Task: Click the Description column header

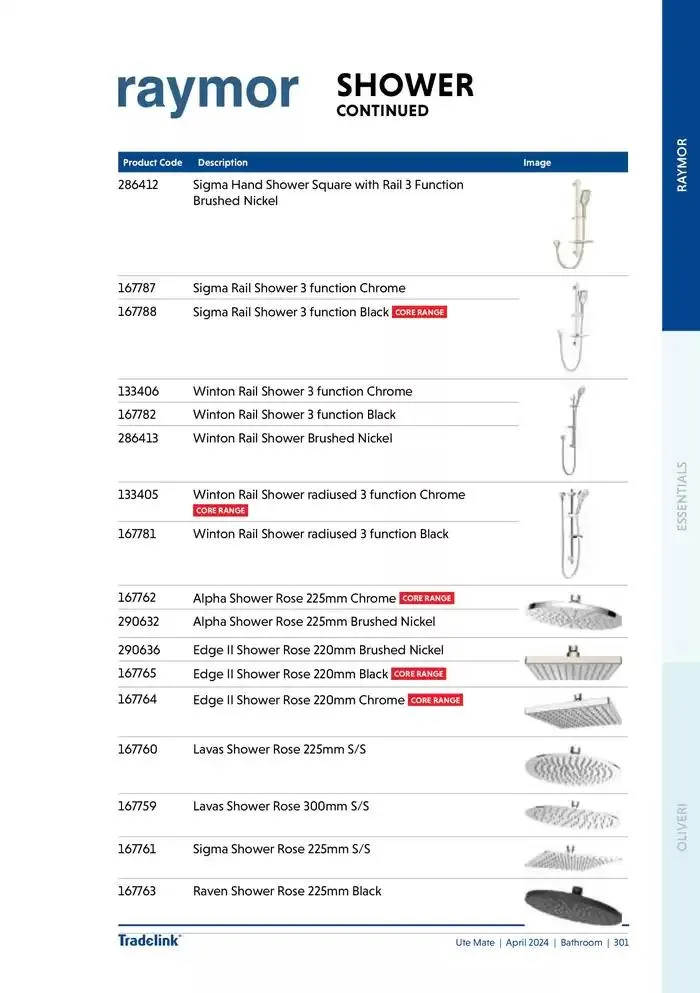Action: [x=223, y=162]
